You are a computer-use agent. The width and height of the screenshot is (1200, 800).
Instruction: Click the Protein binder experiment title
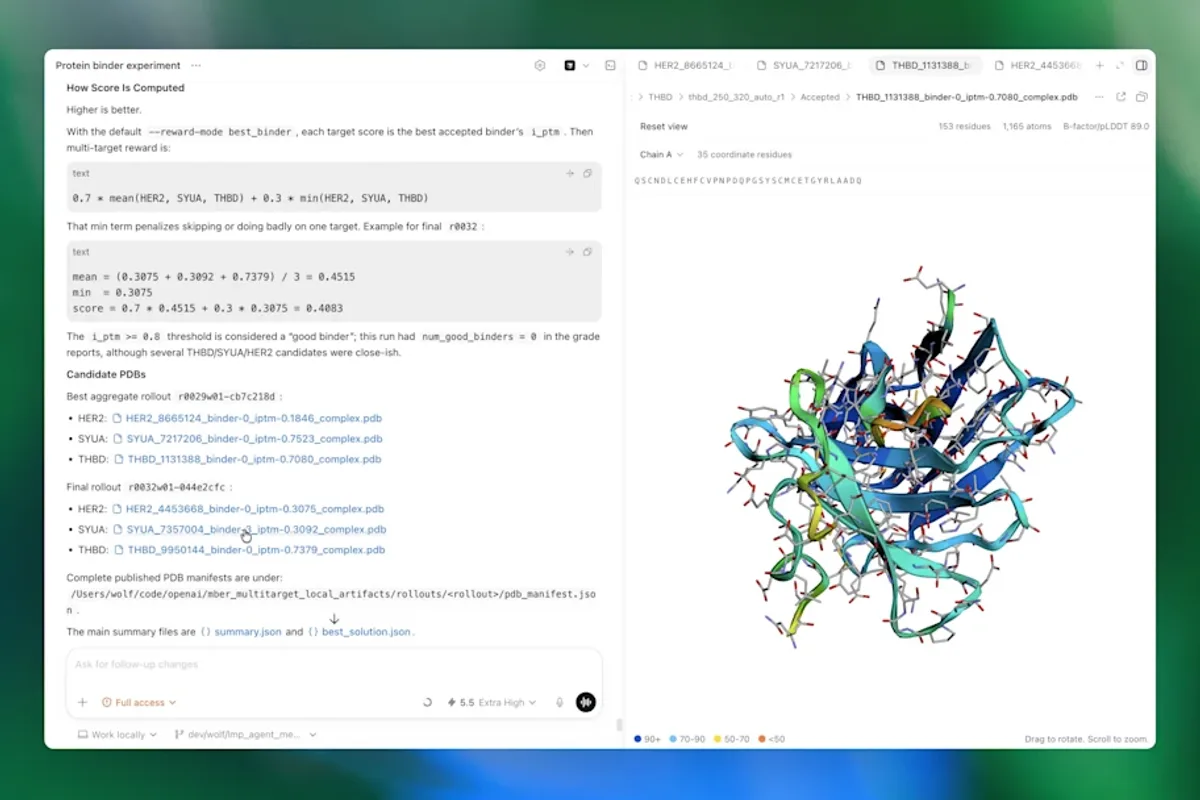click(x=118, y=66)
